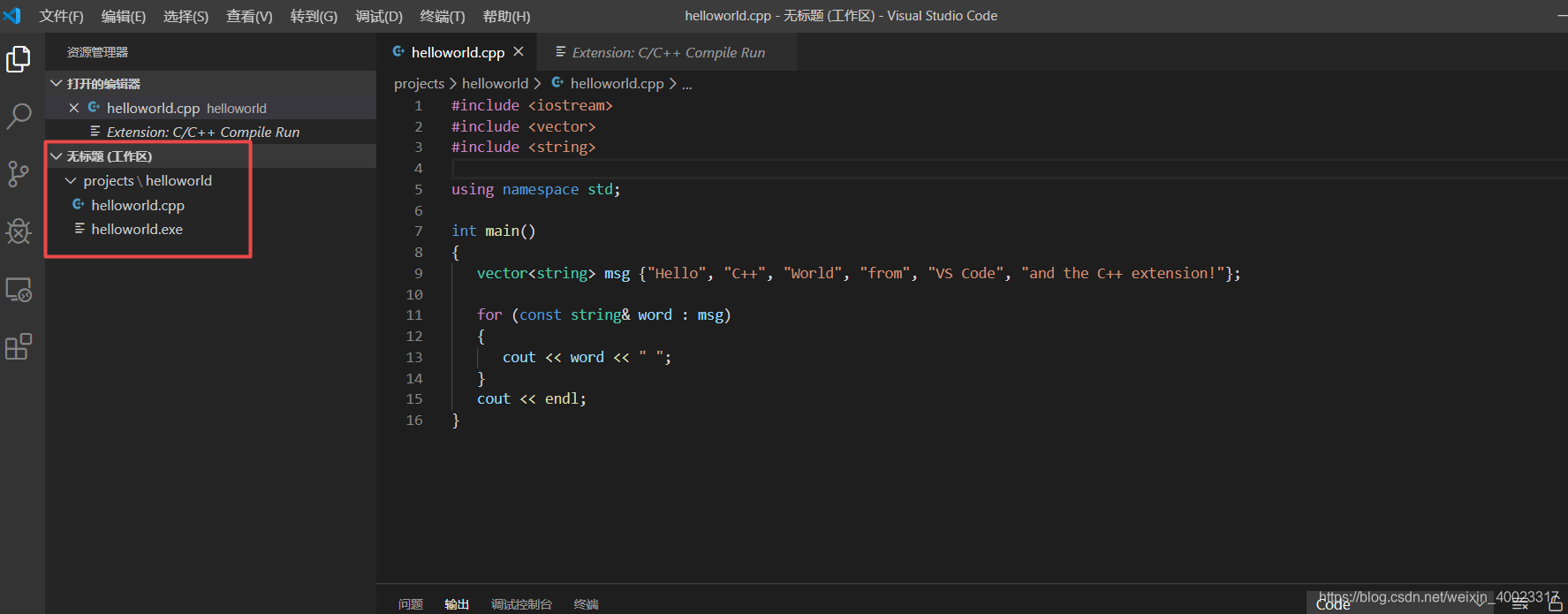Click C++ file icon beside helloworld.cpp tree item

point(79,205)
